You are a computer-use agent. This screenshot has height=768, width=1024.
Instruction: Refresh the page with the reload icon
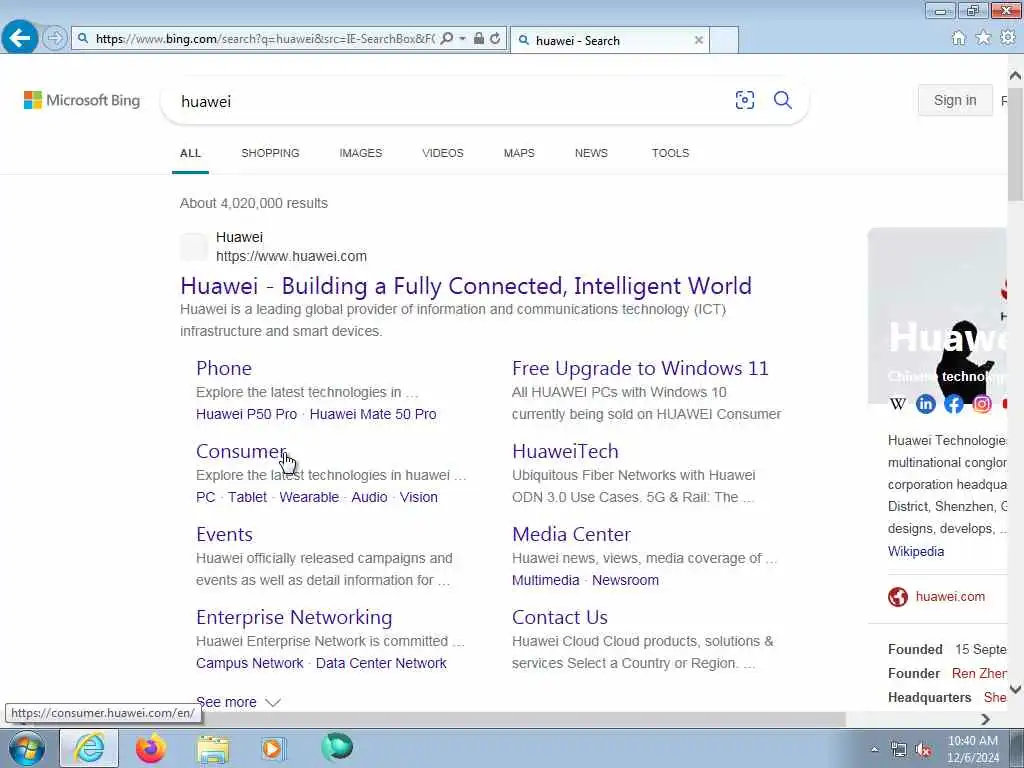click(x=495, y=39)
